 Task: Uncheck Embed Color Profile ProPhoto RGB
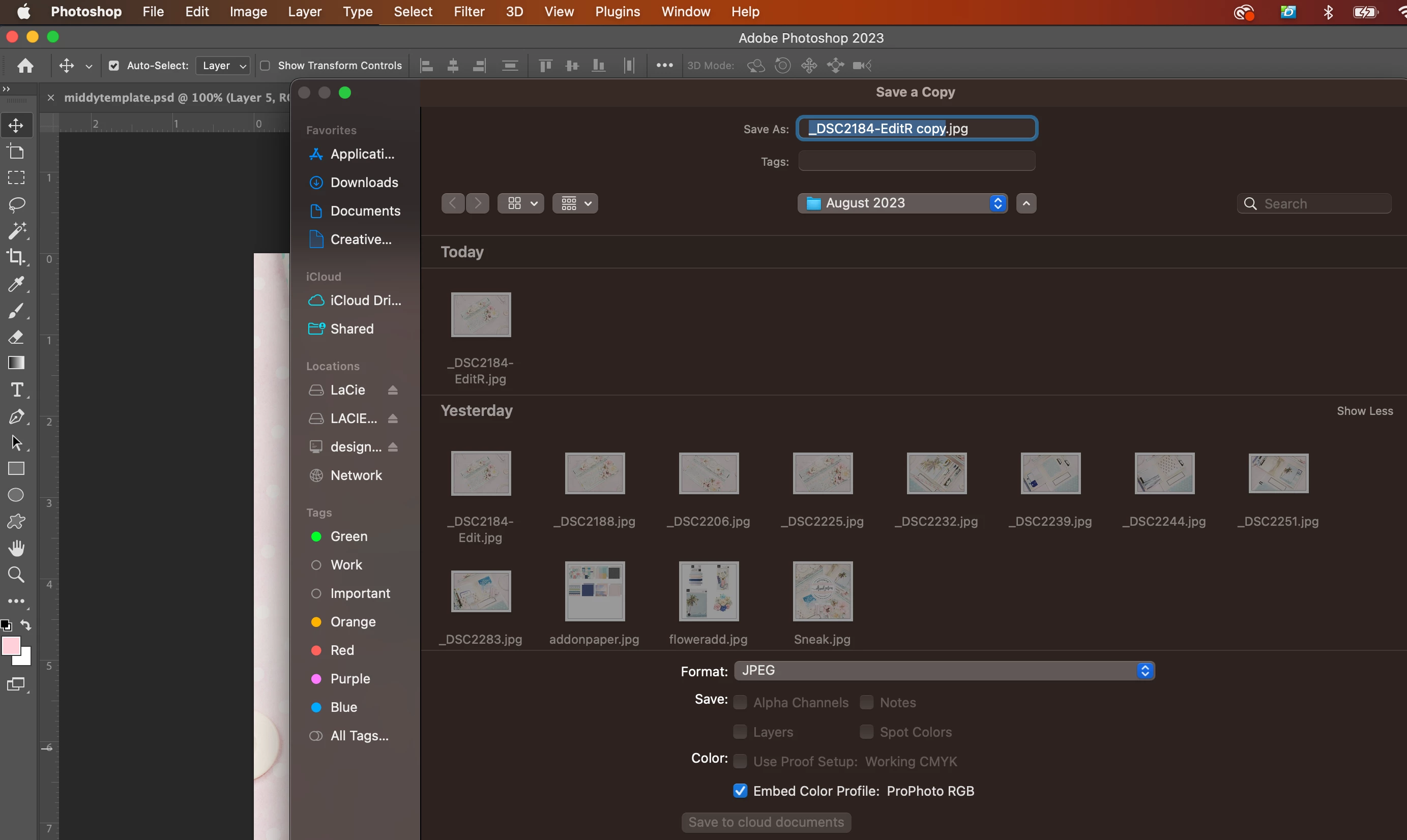click(x=740, y=791)
